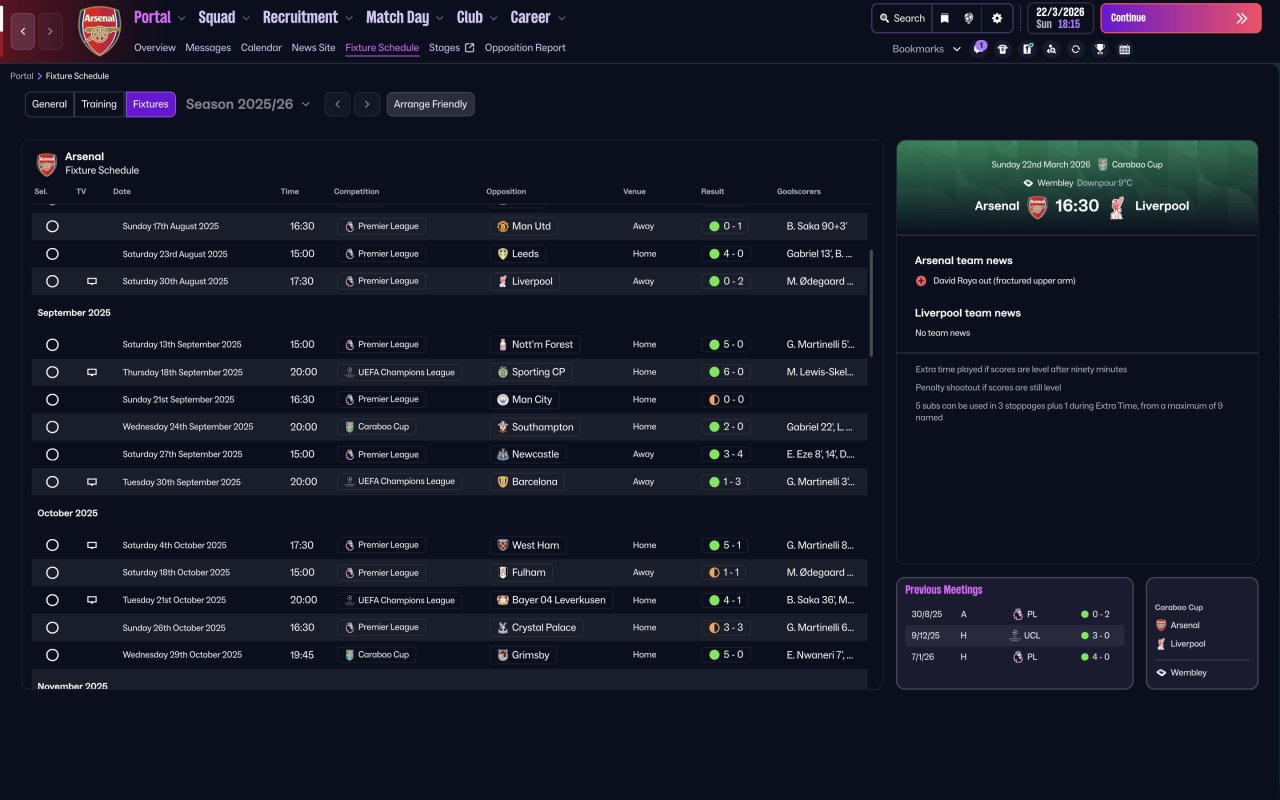The height and width of the screenshot is (800, 1280).
Task: Select the Fulham fixture radio circle
Action: pos(52,573)
